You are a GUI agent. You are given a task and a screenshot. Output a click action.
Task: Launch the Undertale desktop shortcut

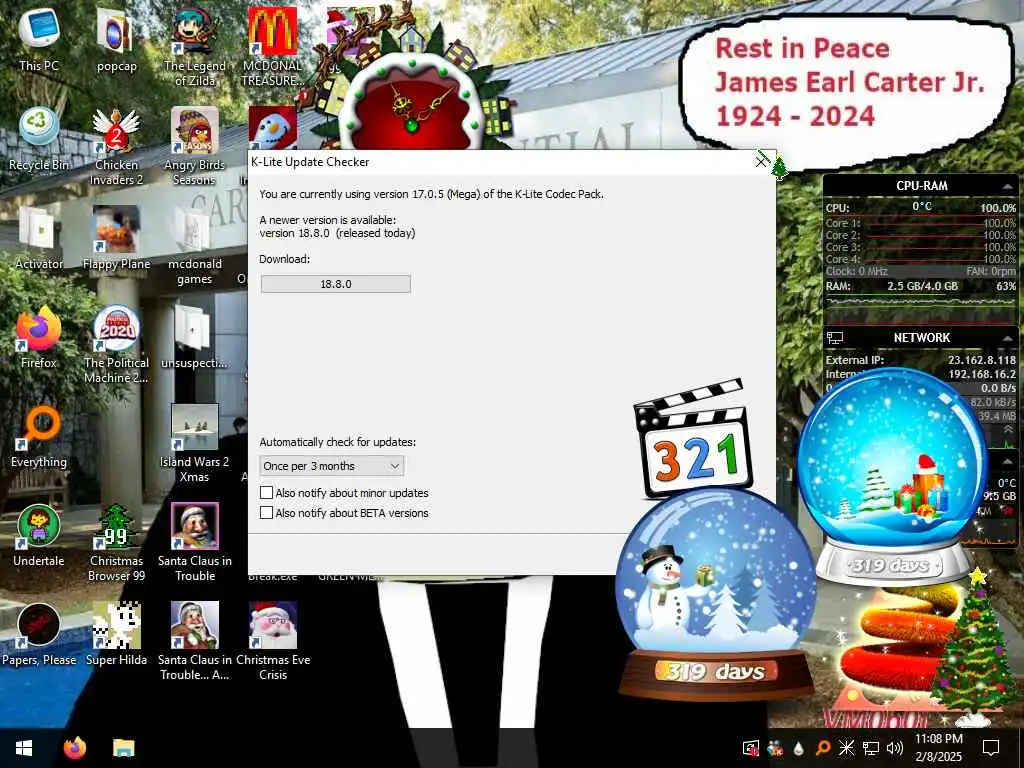(x=39, y=537)
